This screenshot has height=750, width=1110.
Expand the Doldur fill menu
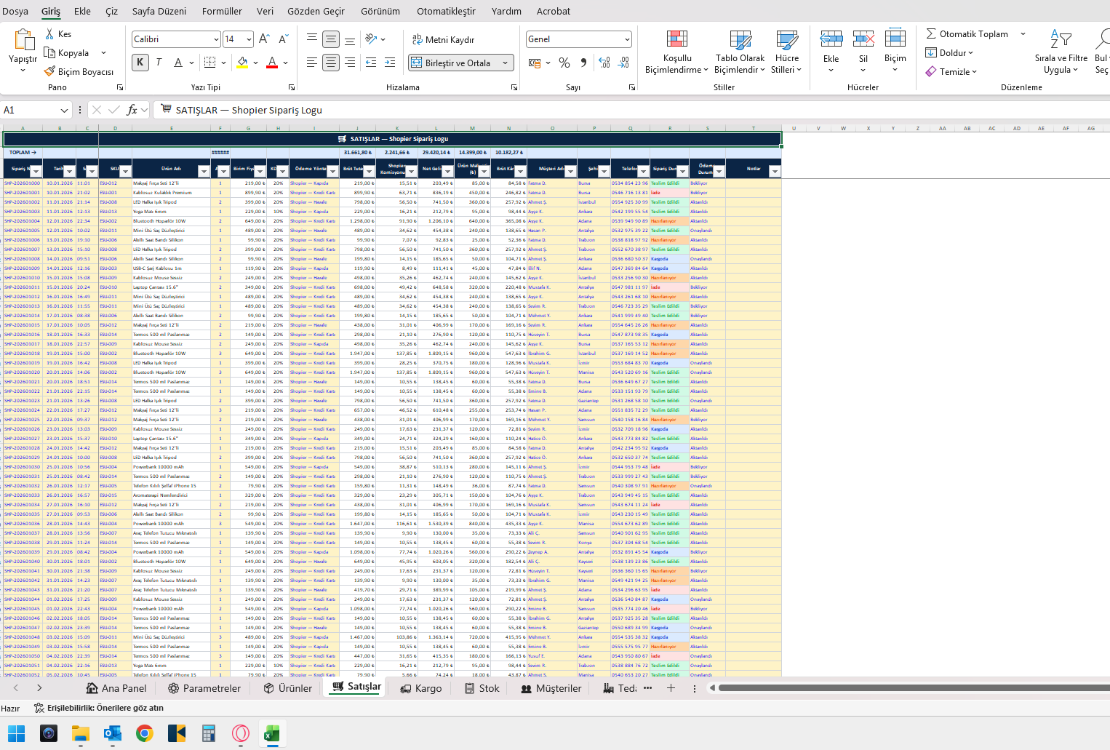click(950, 52)
